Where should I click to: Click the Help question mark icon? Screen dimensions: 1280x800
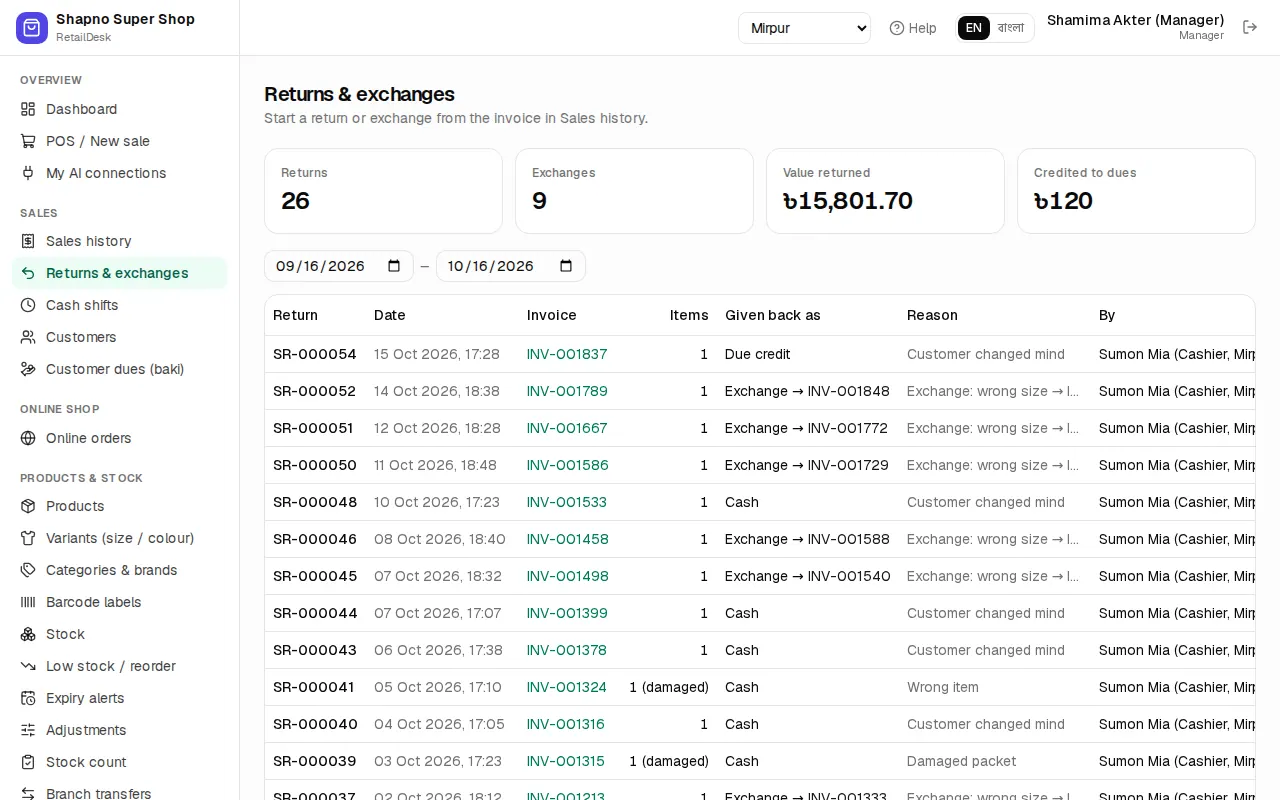pyautogui.click(x=897, y=28)
